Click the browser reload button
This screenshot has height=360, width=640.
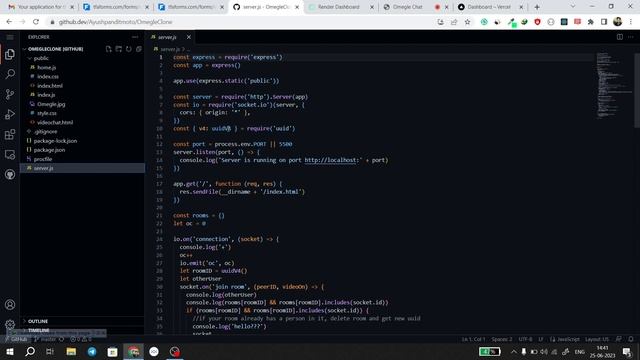coord(36,22)
